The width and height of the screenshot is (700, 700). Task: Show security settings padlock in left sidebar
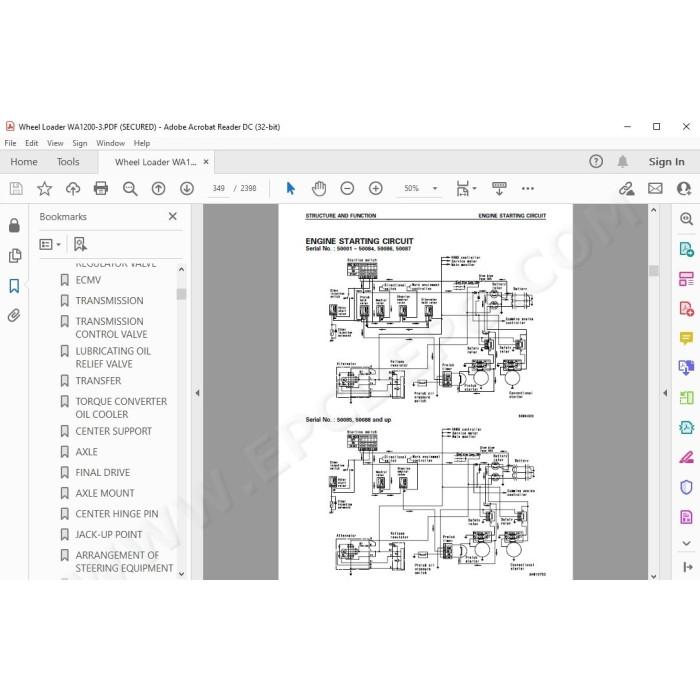click(14, 225)
